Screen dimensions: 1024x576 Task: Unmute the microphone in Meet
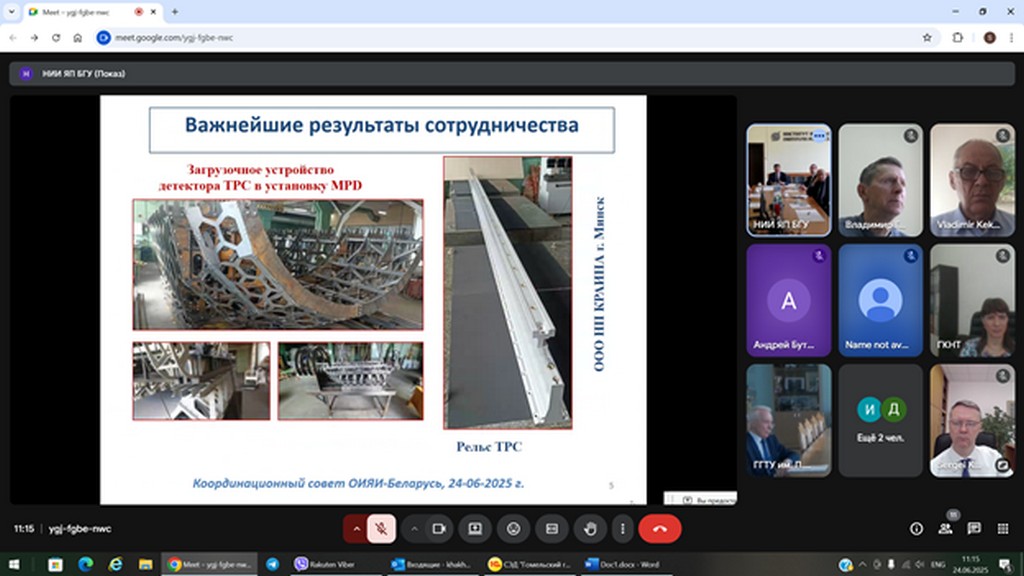pyautogui.click(x=381, y=528)
